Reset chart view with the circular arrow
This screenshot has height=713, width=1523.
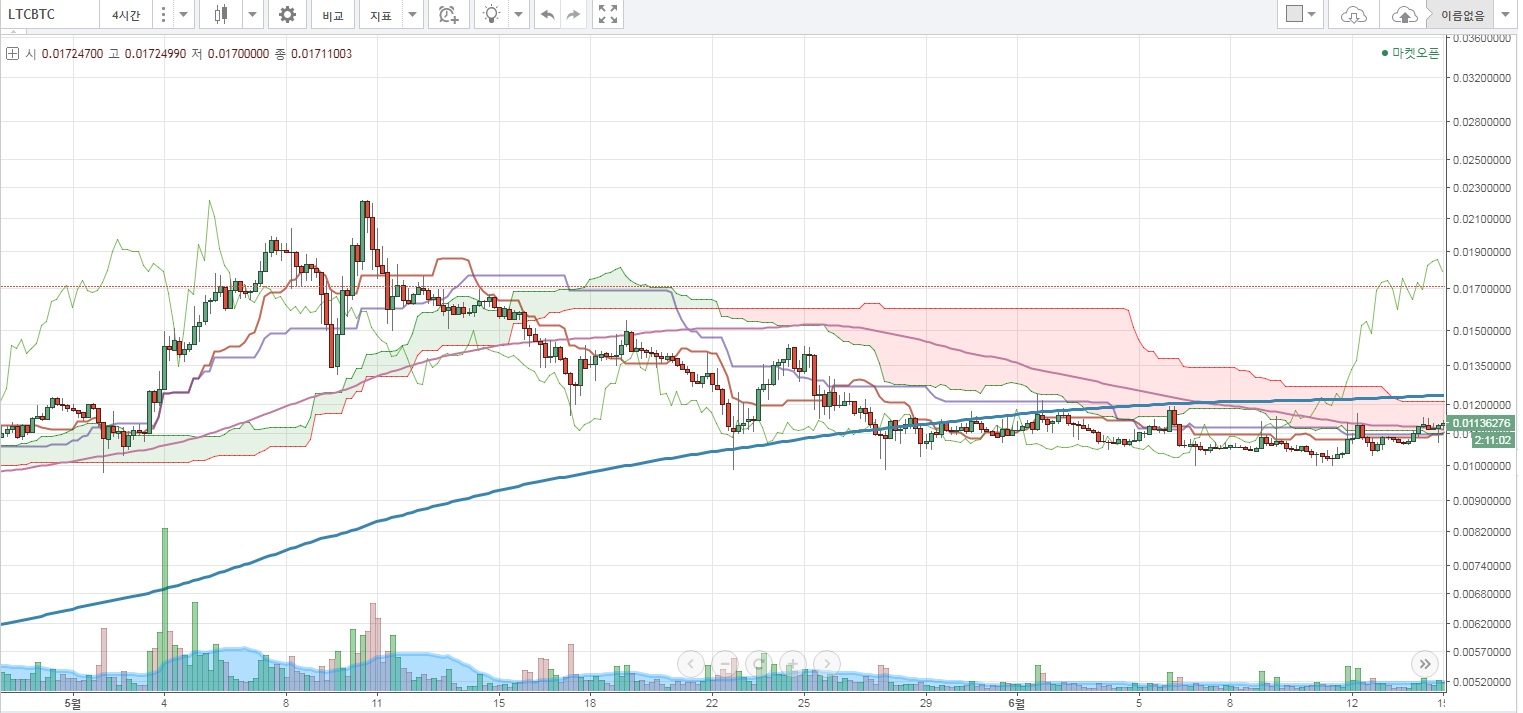759,662
